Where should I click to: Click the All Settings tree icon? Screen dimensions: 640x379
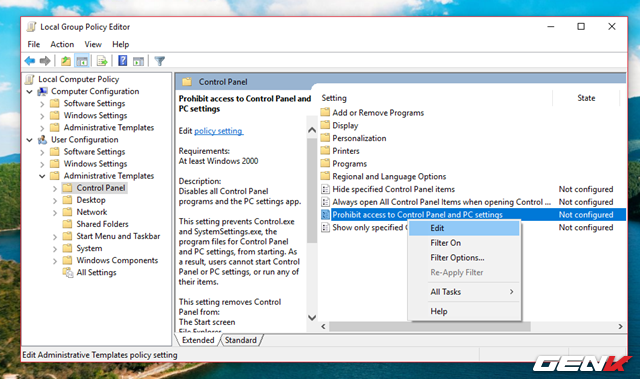68,273
